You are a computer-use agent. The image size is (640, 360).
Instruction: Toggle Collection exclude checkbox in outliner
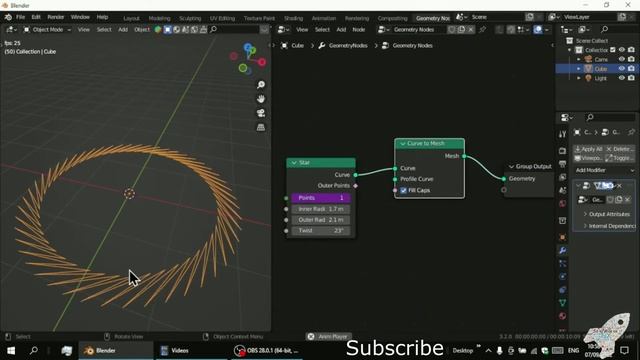613,50
